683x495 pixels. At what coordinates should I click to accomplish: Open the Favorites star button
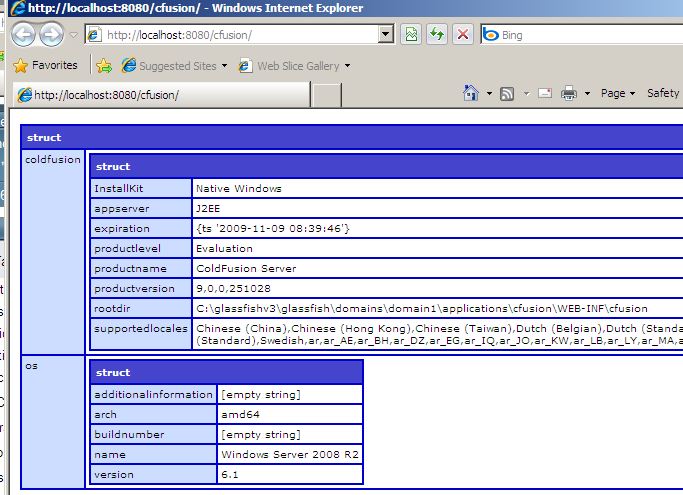point(45,65)
